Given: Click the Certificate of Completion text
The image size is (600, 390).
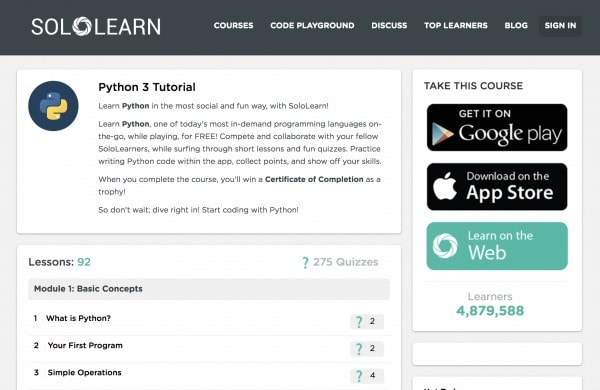Looking at the screenshot, I should pyautogui.click(x=314, y=179).
